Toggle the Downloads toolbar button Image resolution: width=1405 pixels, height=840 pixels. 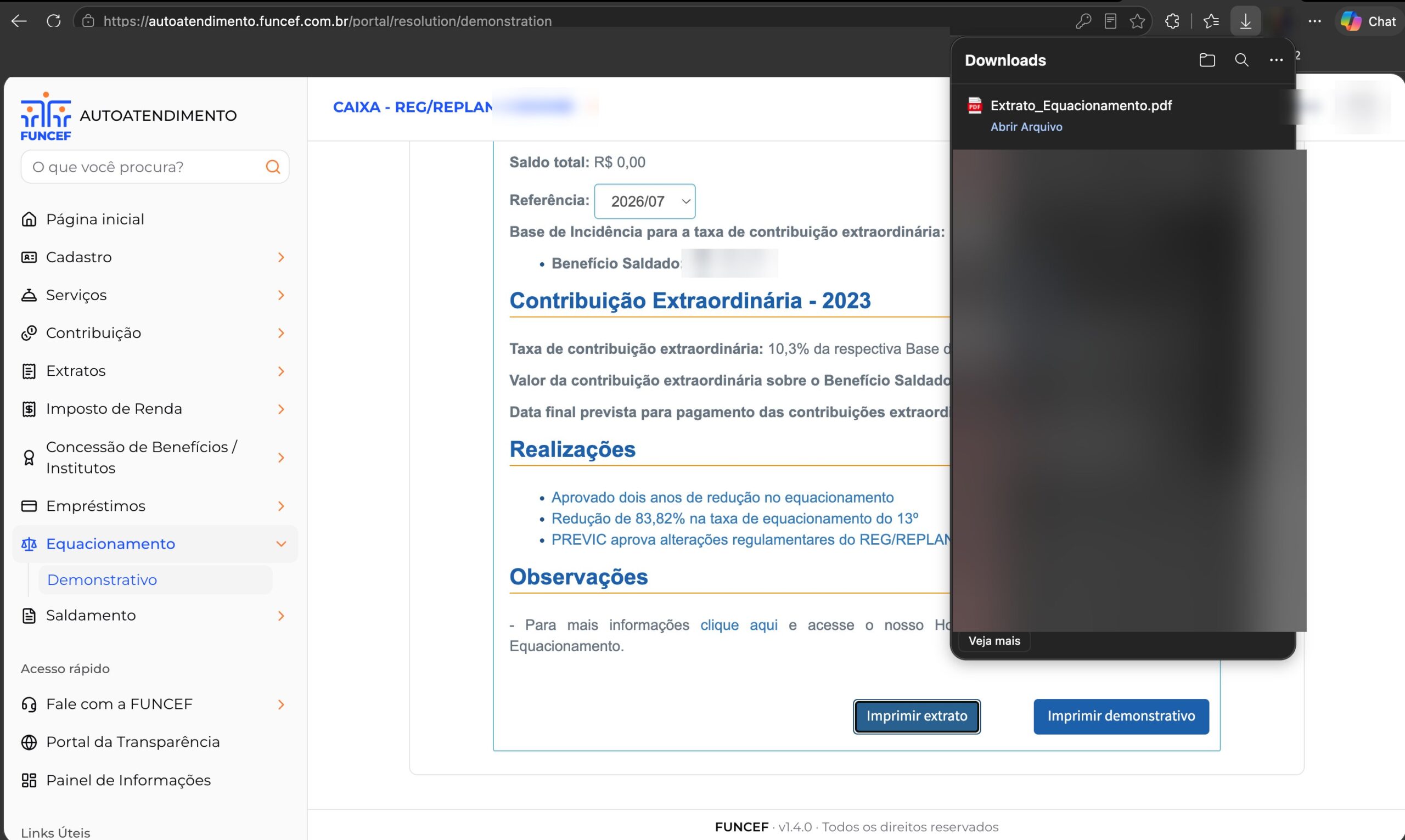(x=1245, y=21)
